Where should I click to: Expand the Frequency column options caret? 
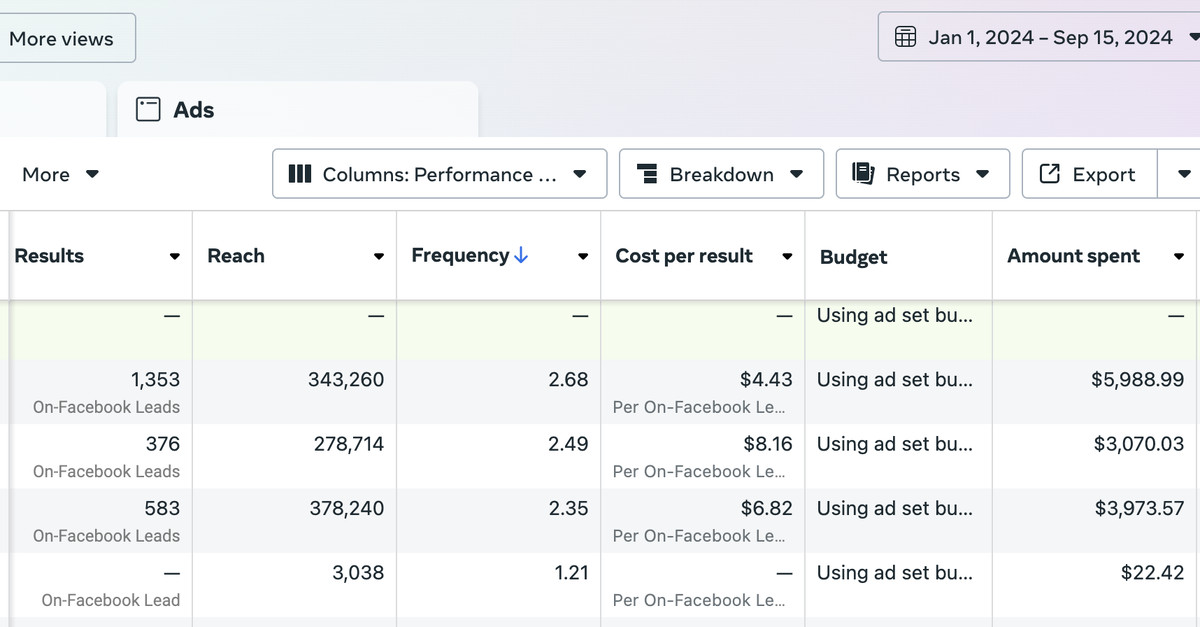[x=583, y=257]
